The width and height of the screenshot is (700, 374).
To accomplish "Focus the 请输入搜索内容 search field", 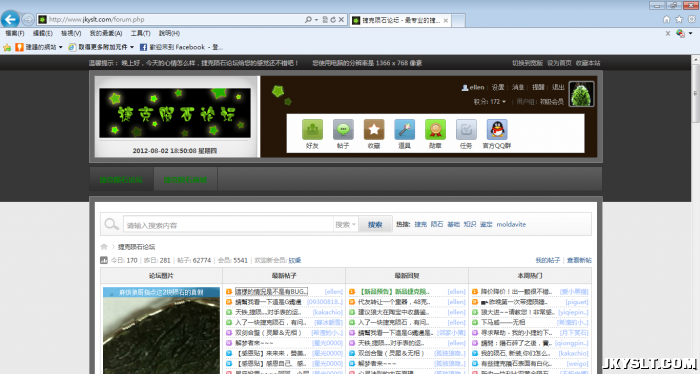I will (x=228, y=224).
